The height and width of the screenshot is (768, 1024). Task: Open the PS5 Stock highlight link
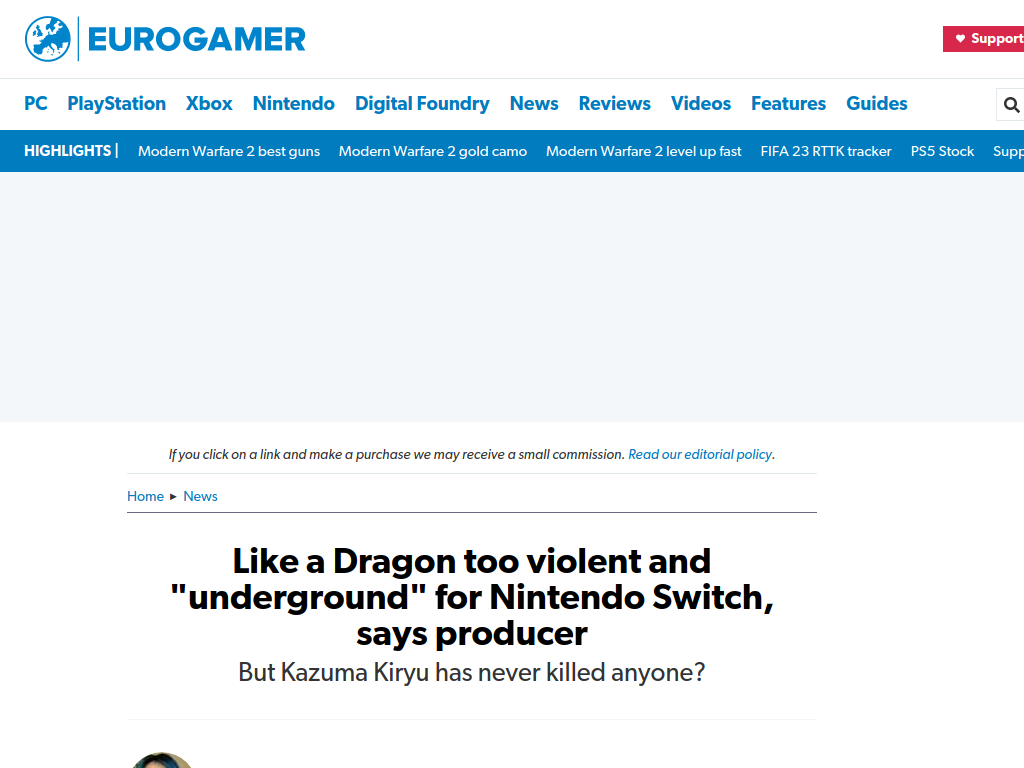(x=942, y=152)
